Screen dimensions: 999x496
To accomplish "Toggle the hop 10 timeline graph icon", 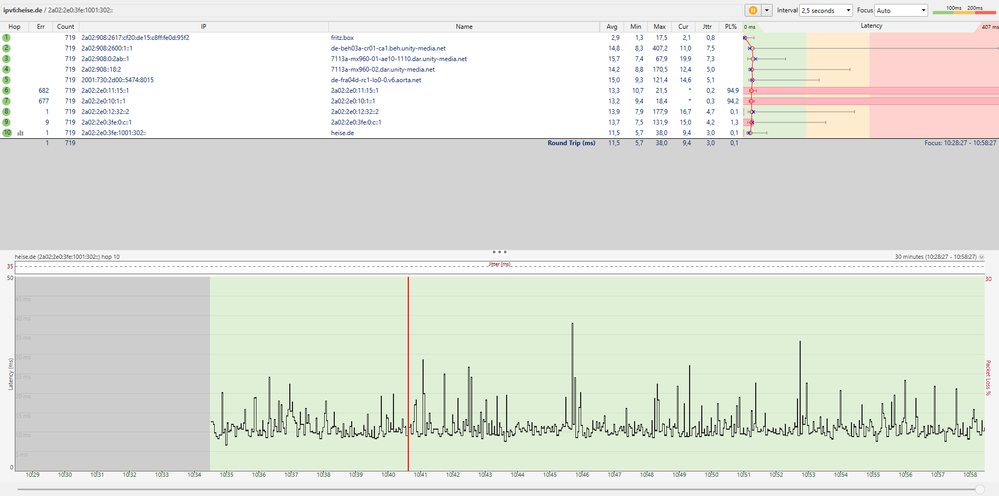I will point(19,132).
